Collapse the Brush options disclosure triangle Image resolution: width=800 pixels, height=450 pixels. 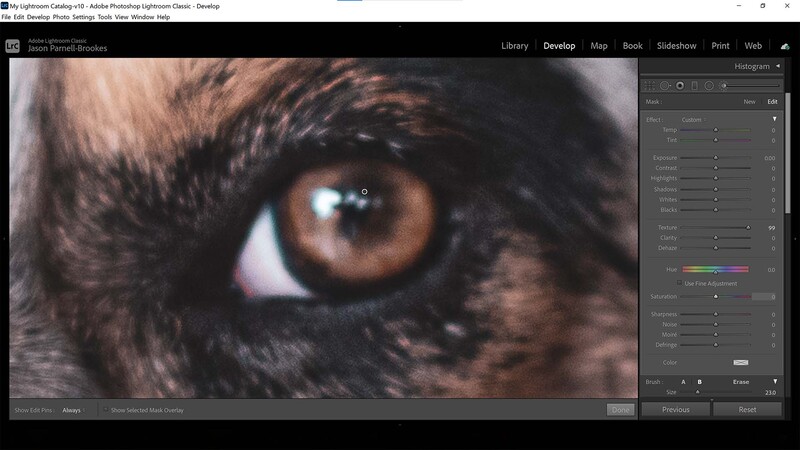775,382
